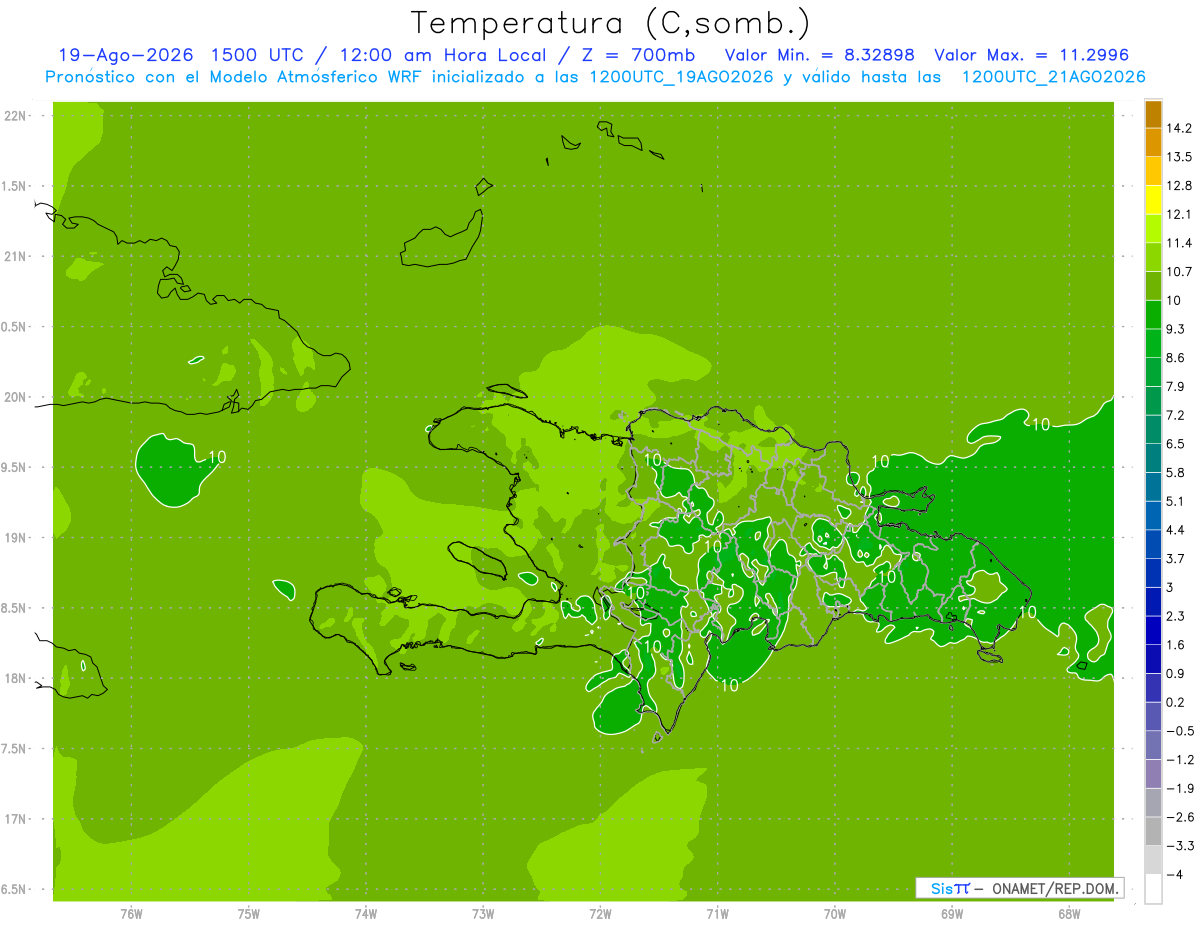Click the Temperatura (C,somb.) title
Viewport: 1200px width, 927px height.
pos(610,23)
